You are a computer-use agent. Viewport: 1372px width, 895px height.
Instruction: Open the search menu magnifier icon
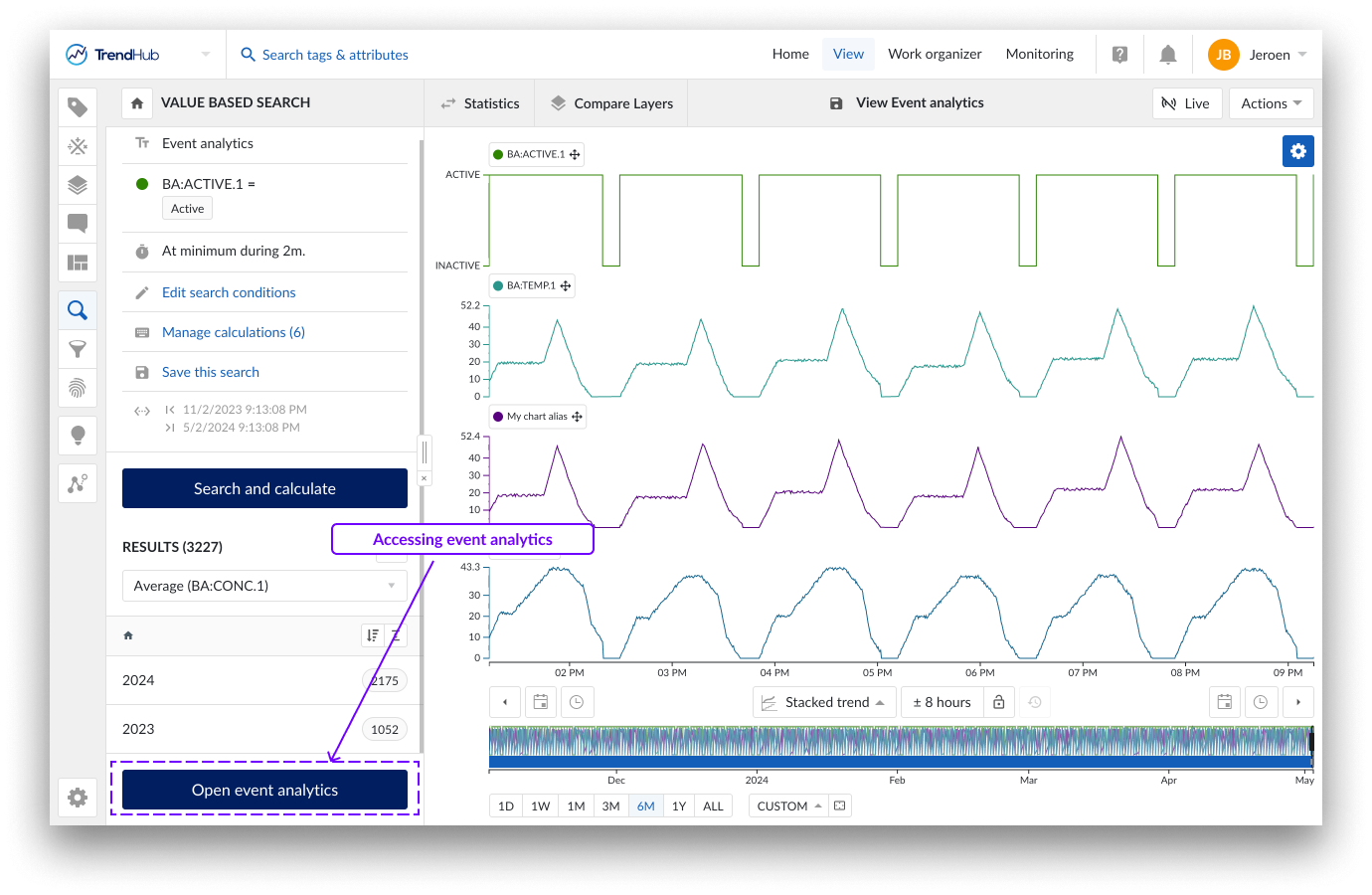[x=78, y=310]
